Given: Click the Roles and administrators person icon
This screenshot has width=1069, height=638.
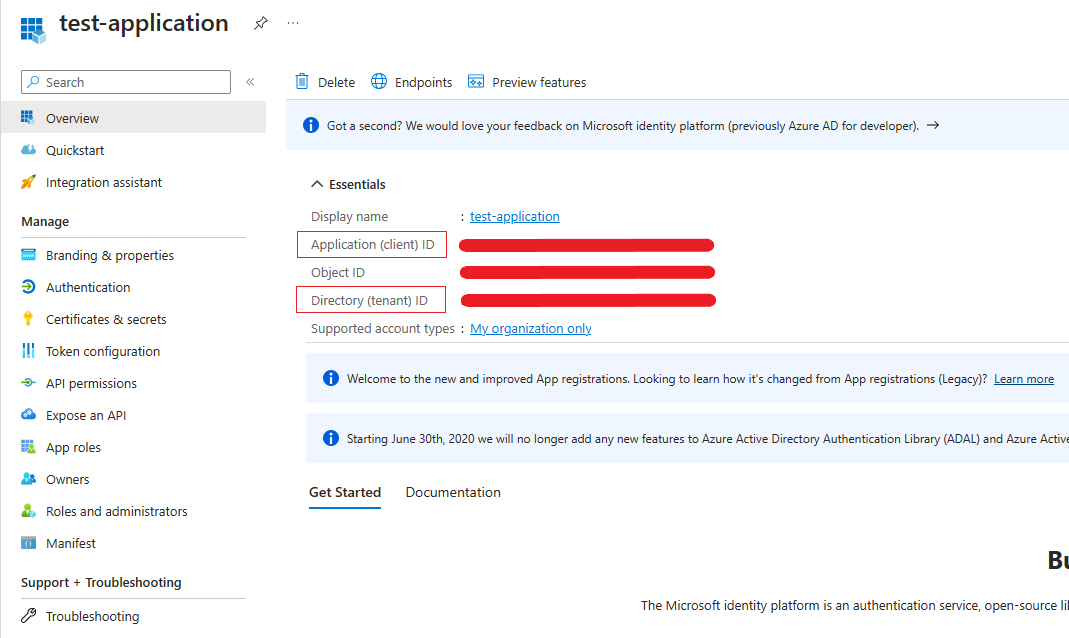Looking at the screenshot, I should (x=28, y=511).
